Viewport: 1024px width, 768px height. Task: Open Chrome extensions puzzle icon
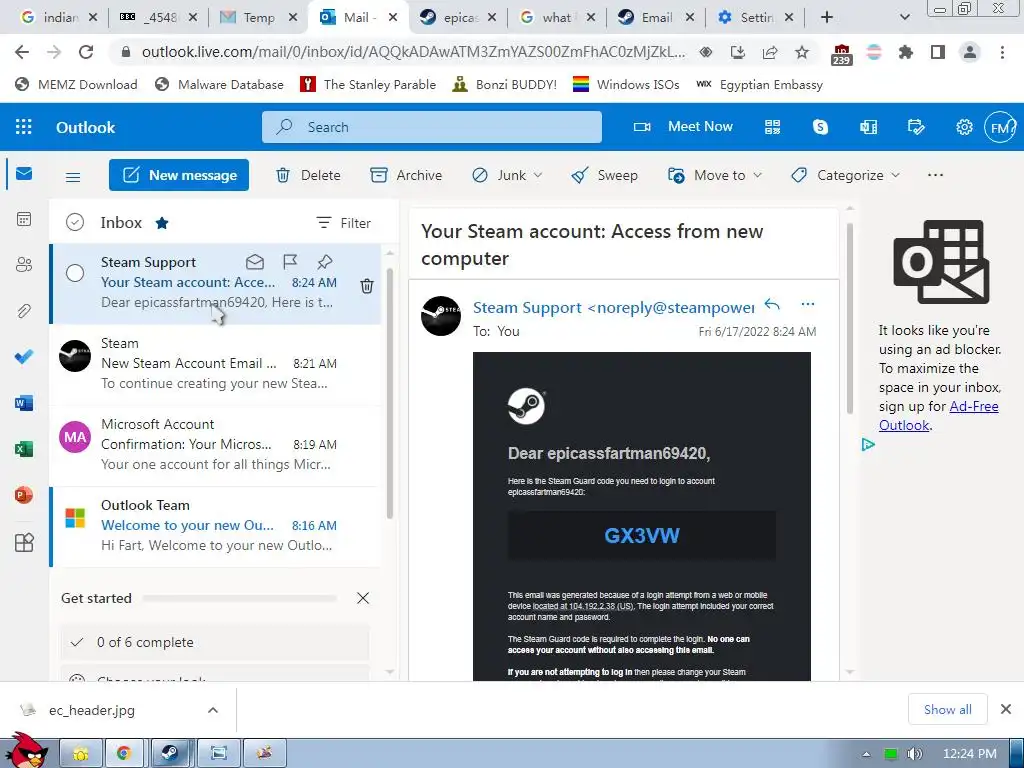[x=906, y=52]
